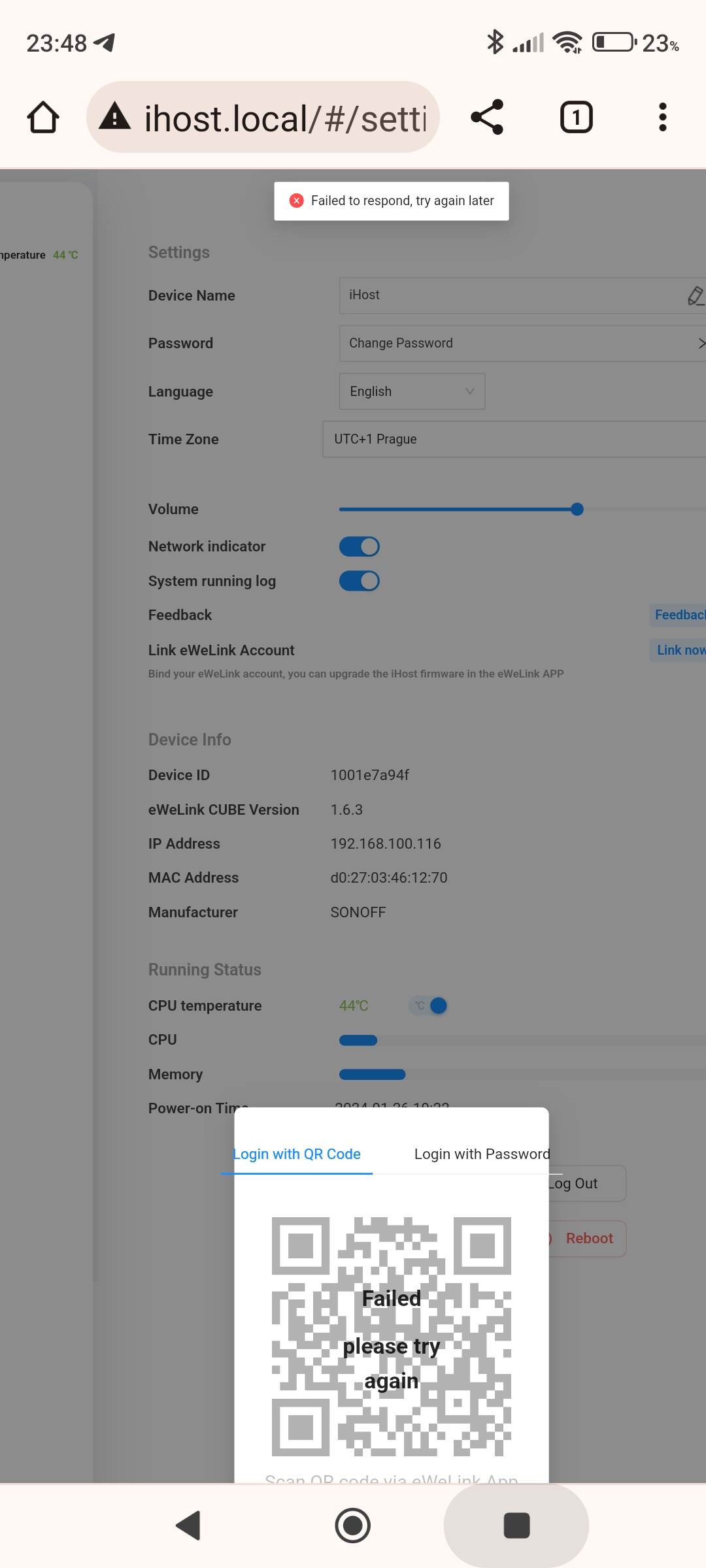Tap the failed QR code image
The height and width of the screenshot is (1568, 706).
(391, 1337)
